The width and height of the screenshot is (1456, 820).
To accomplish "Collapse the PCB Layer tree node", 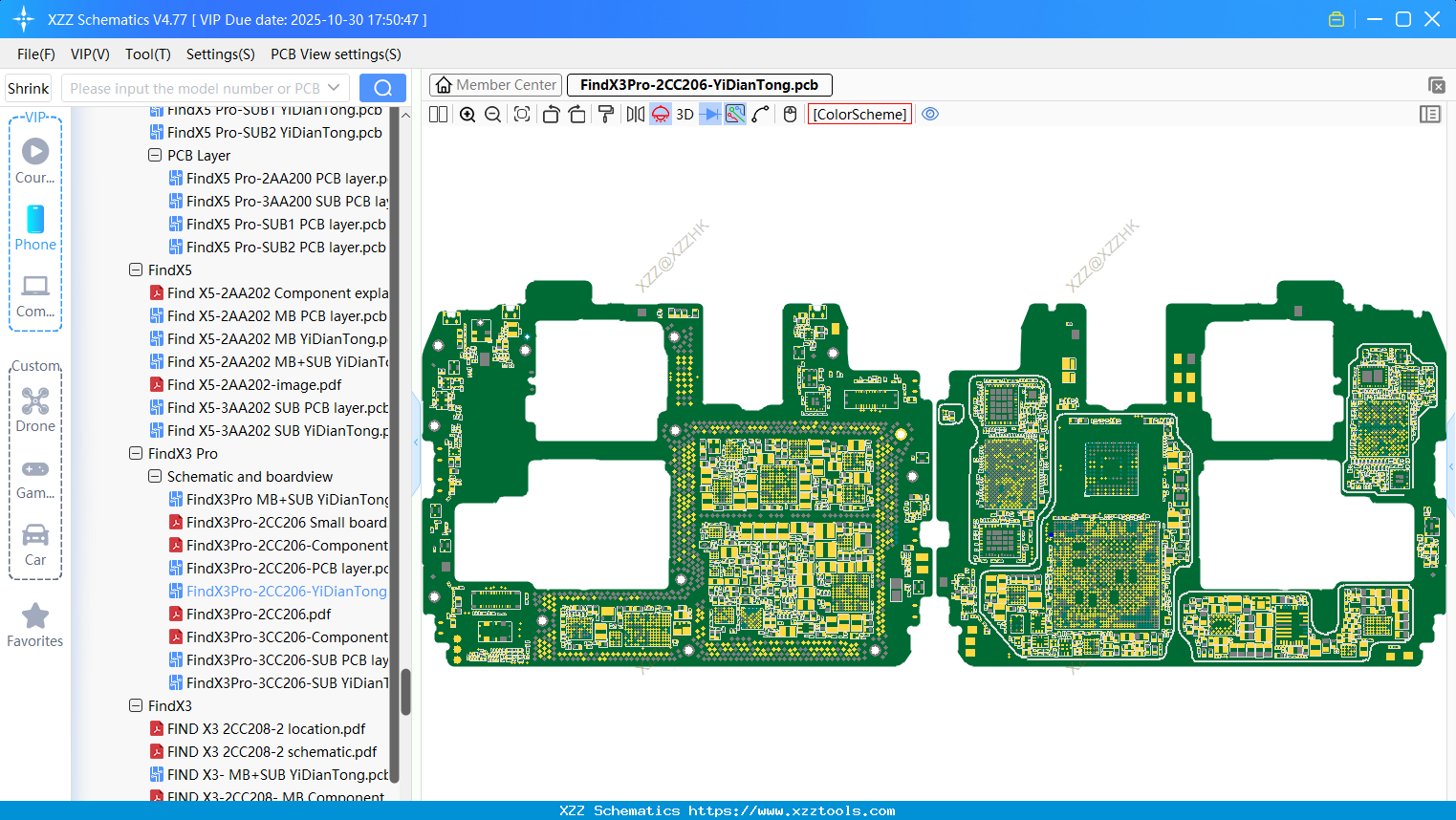I will (x=155, y=156).
